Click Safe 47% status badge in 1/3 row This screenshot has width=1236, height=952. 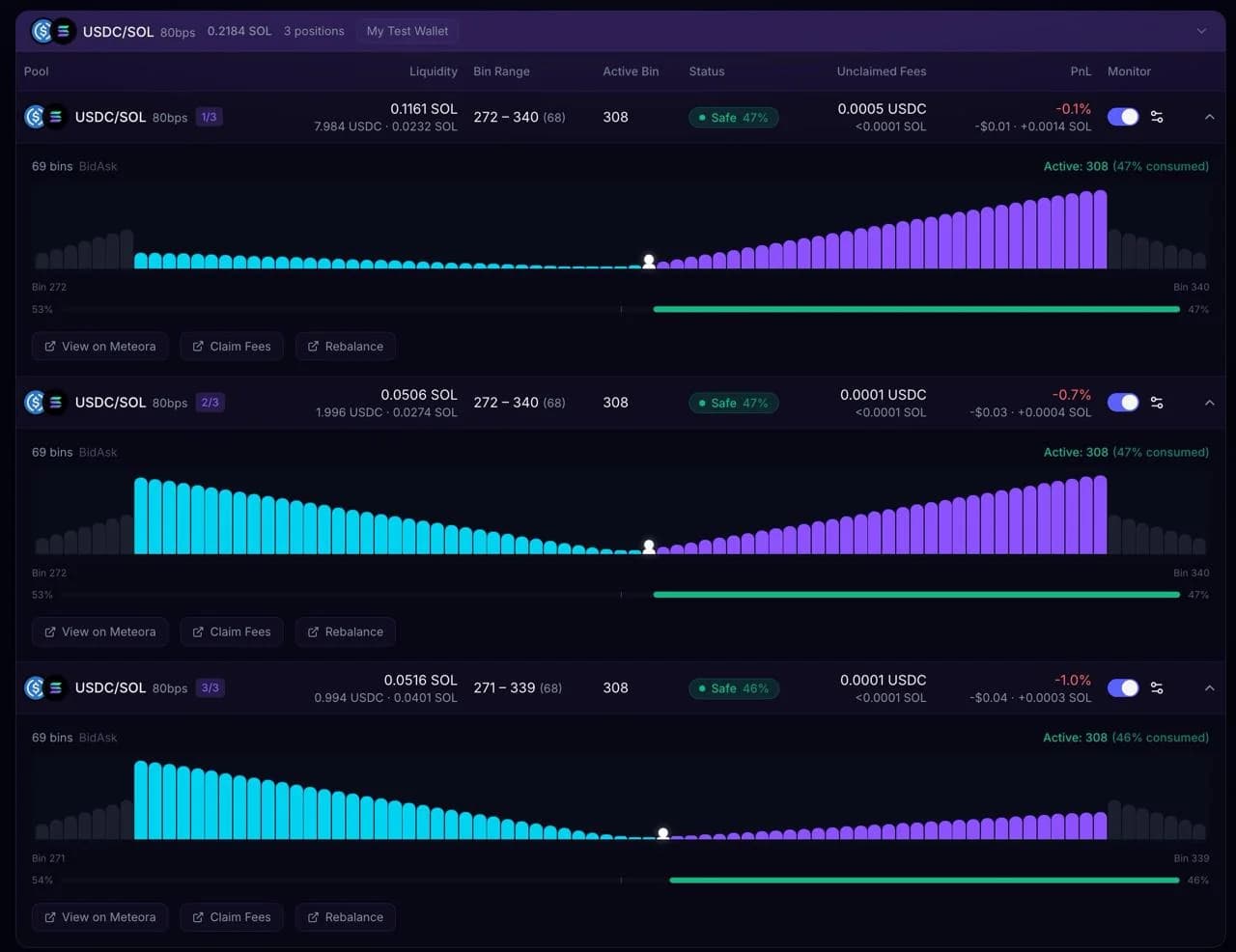734,118
